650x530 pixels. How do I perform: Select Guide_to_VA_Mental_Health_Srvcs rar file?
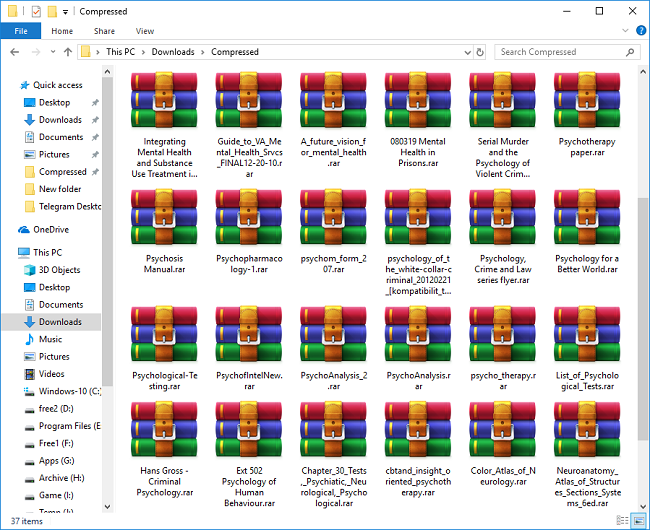coord(249,126)
